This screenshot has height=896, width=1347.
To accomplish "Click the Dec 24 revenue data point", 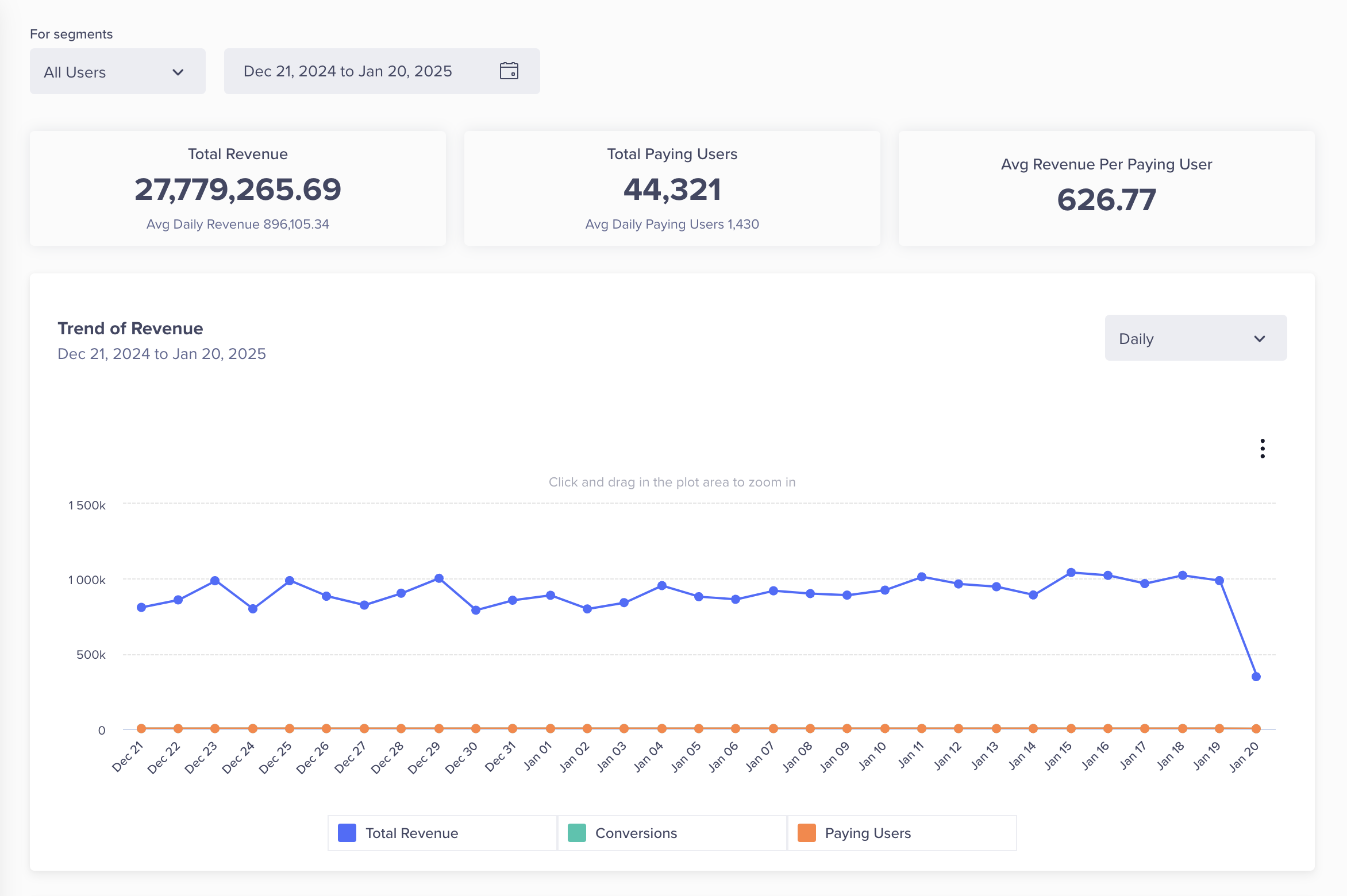I will (253, 609).
